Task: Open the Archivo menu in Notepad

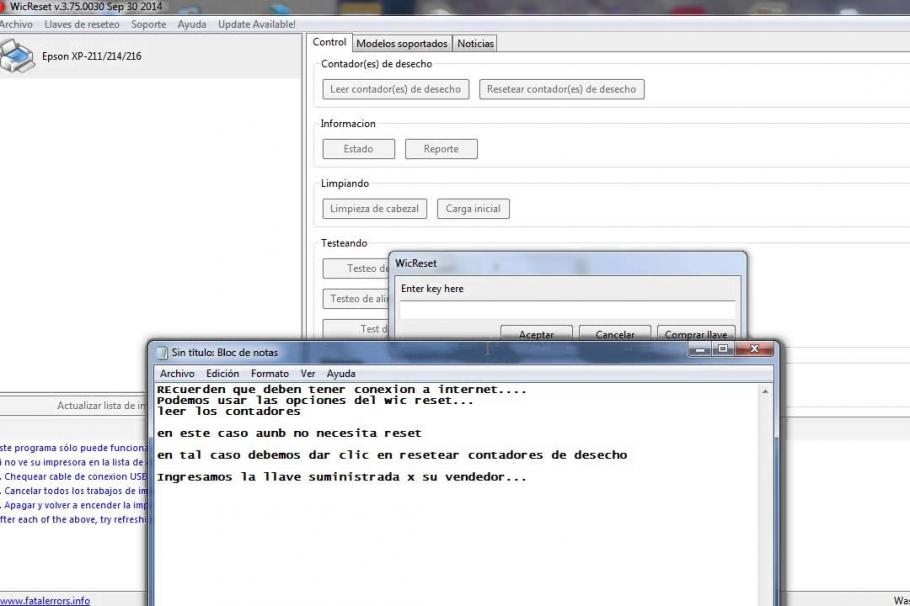Action: pyautogui.click(x=177, y=374)
